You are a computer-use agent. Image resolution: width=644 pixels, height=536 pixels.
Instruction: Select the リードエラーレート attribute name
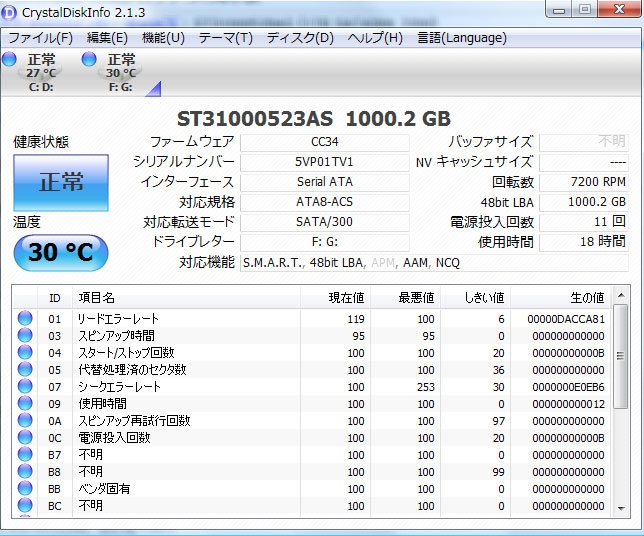(x=118, y=319)
